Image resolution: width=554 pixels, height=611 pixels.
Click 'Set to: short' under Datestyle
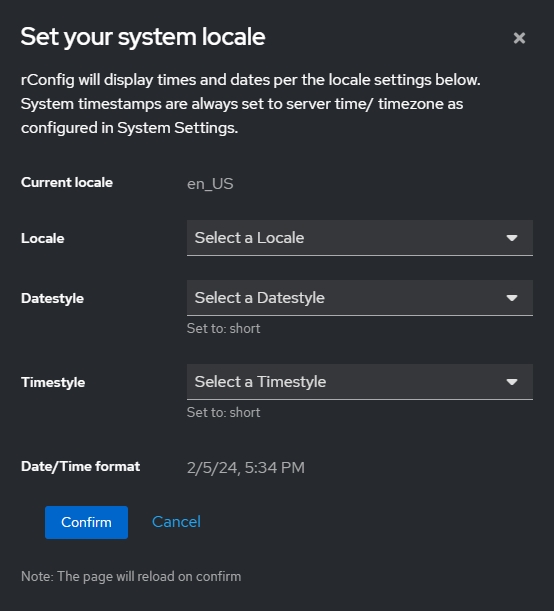click(x=223, y=328)
